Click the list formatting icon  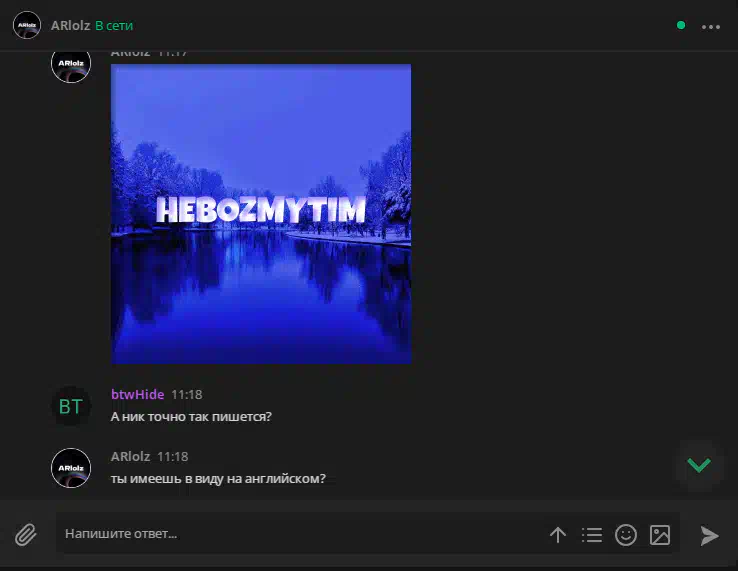592,535
